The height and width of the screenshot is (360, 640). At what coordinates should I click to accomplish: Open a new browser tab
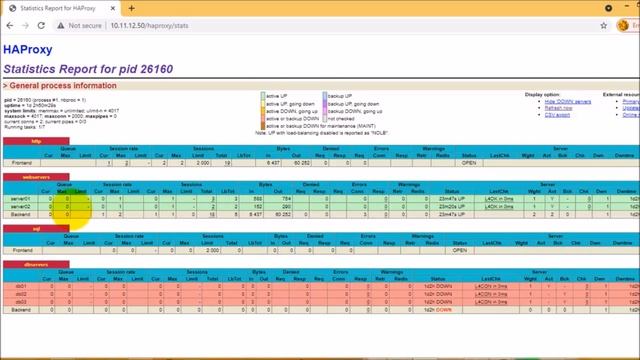[131, 8]
